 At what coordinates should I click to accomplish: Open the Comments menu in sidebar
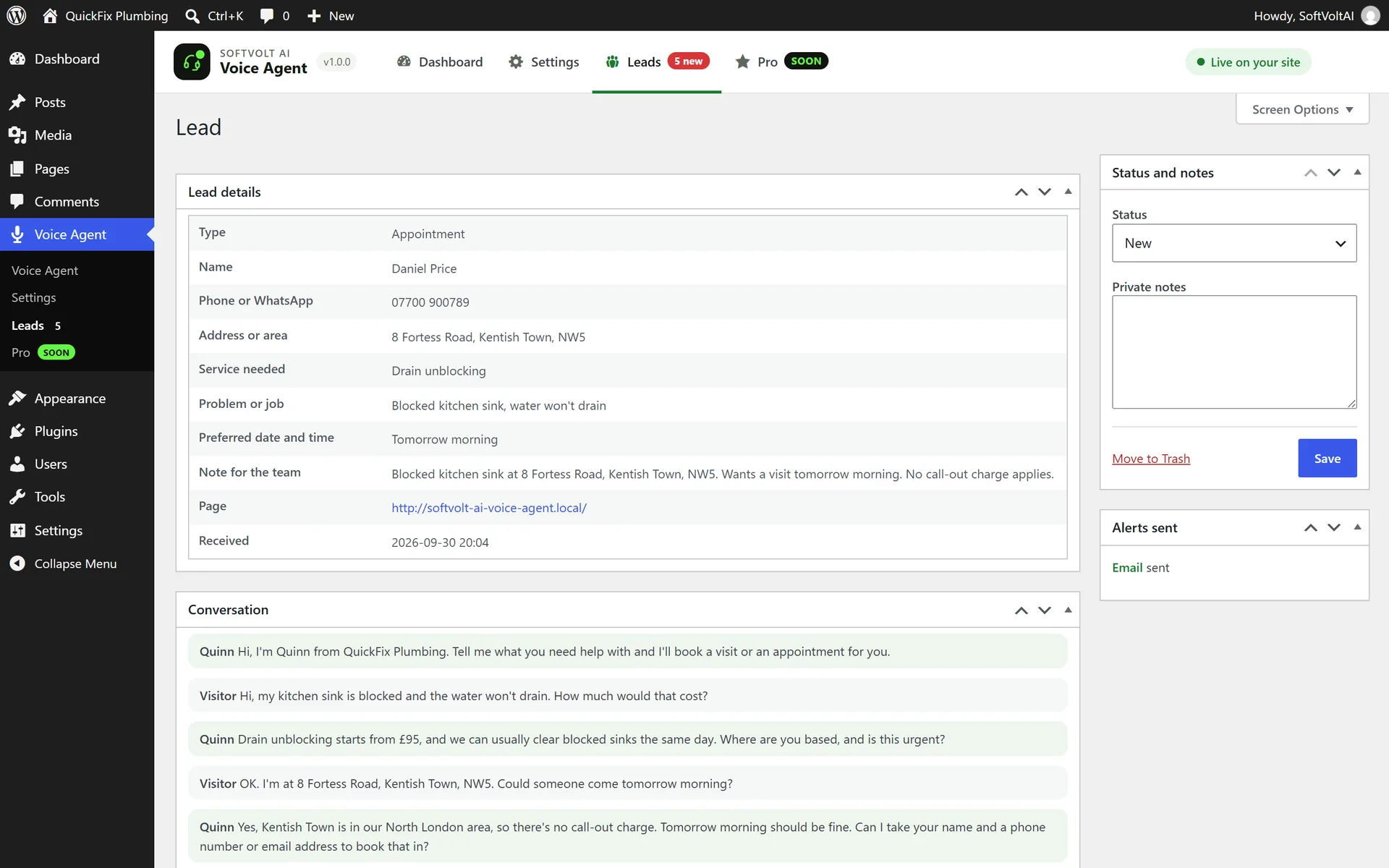(x=67, y=202)
